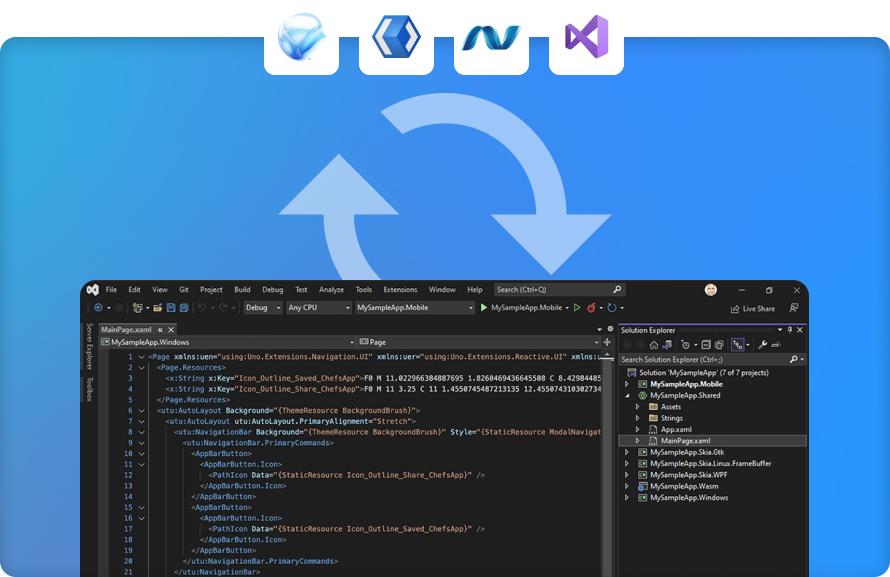890x577 pixels.
Task: Click the Silverlight logo tile at top
Action: point(301,39)
